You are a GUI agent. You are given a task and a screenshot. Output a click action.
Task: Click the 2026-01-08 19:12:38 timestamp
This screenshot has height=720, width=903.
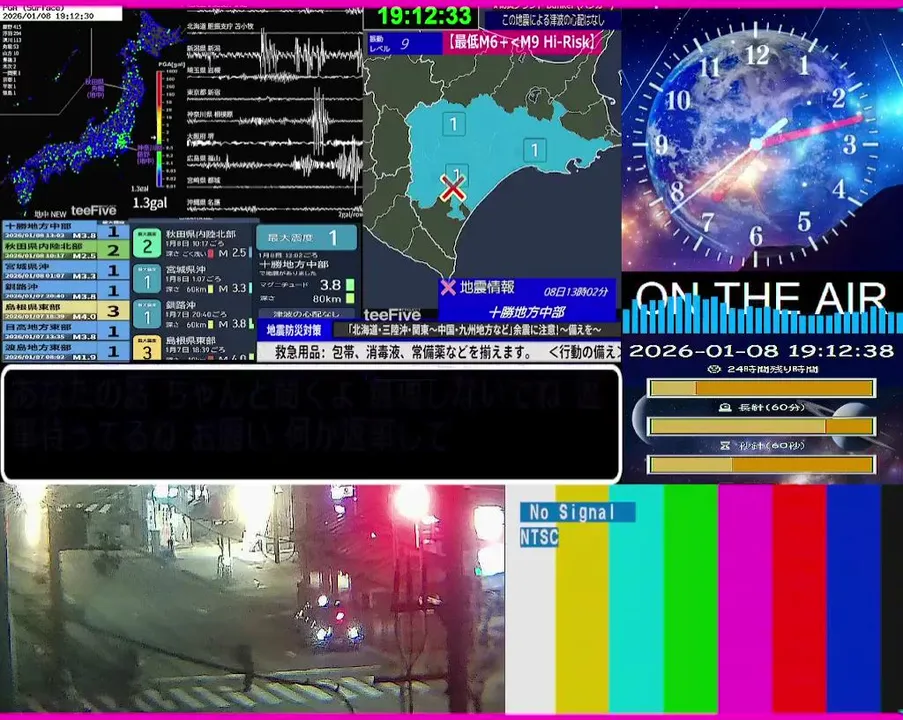761,350
